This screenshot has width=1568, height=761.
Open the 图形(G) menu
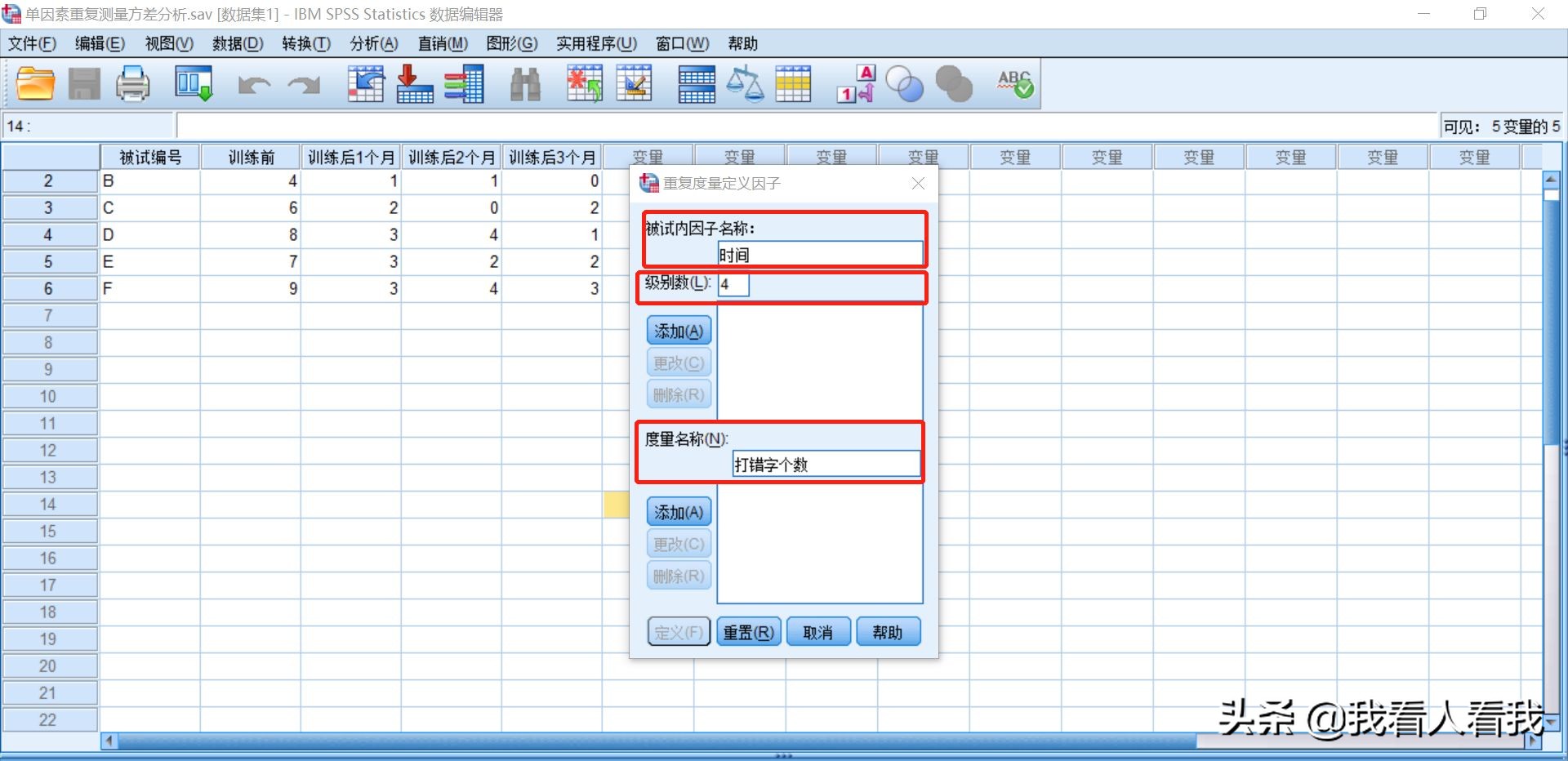pyautogui.click(x=512, y=44)
